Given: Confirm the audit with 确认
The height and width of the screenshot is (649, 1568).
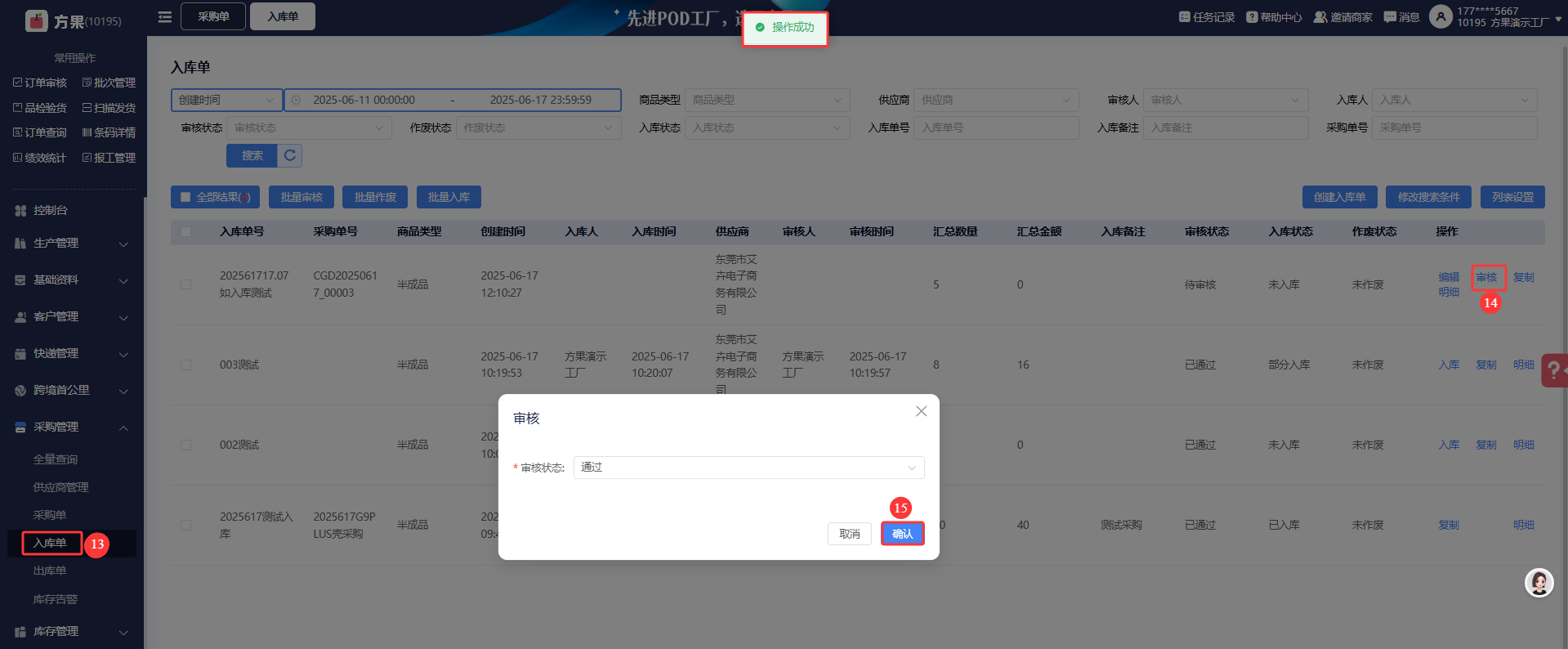Looking at the screenshot, I should 903,534.
